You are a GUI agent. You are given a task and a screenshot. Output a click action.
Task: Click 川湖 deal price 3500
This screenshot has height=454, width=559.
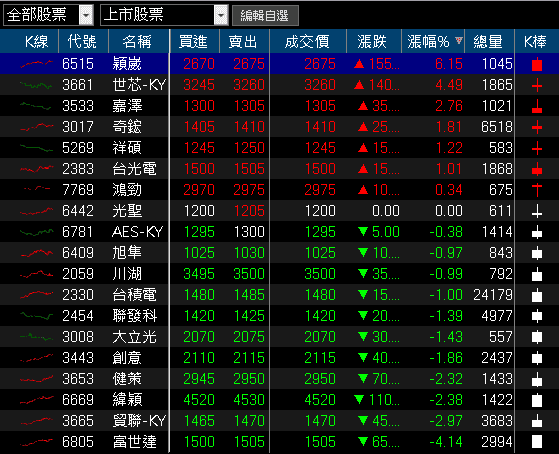tap(320, 274)
